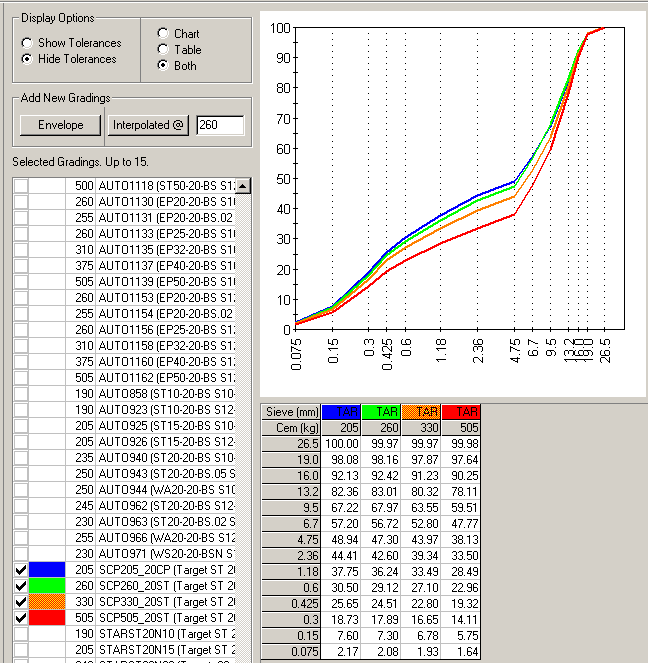
Task: Click the Sieve (mm) column header
Action: click(x=290, y=411)
